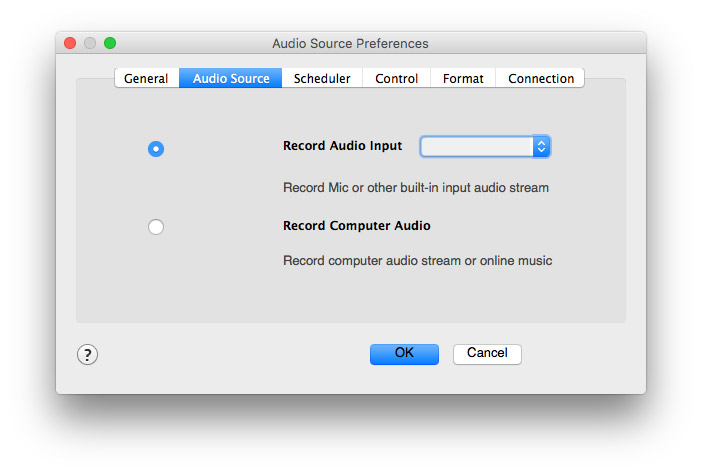Click the blue chevron arrows on input selector
This screenshot has width=702, height=474.
point(541,147)
